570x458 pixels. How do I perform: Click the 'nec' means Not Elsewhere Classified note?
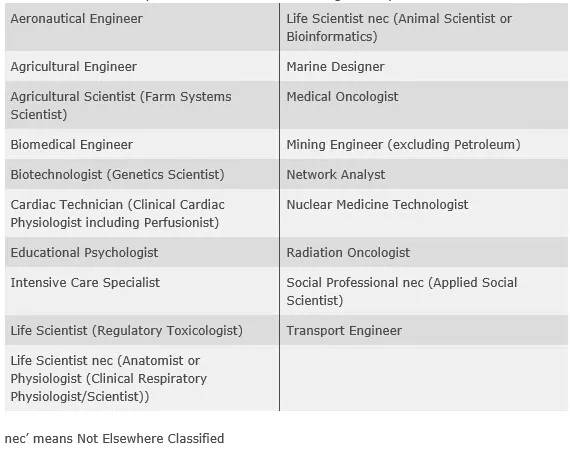[115, 438]
